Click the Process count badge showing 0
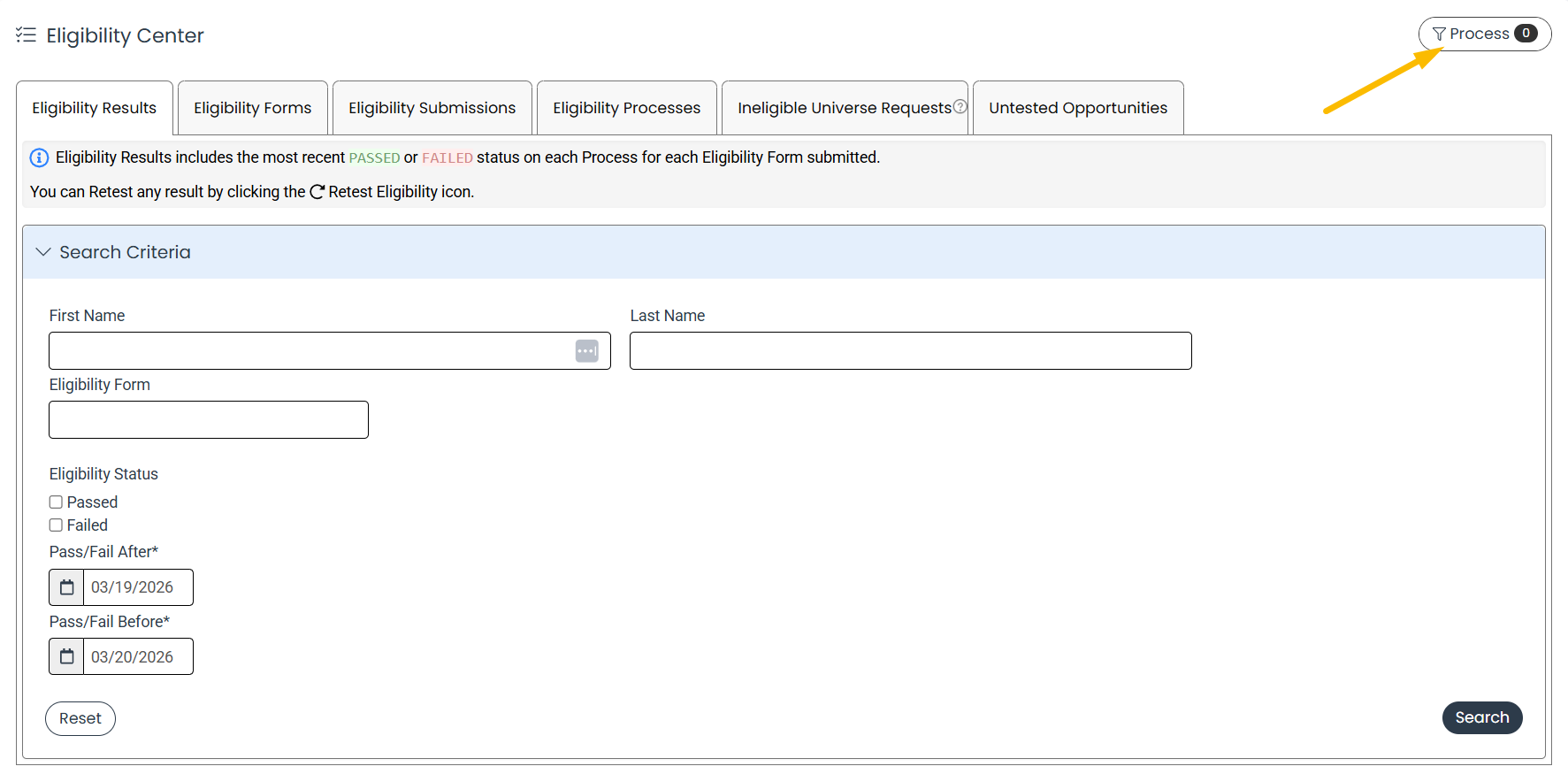Image resolution: width=1568 pixels, height=774 pixels. [x=1526, y=34]
